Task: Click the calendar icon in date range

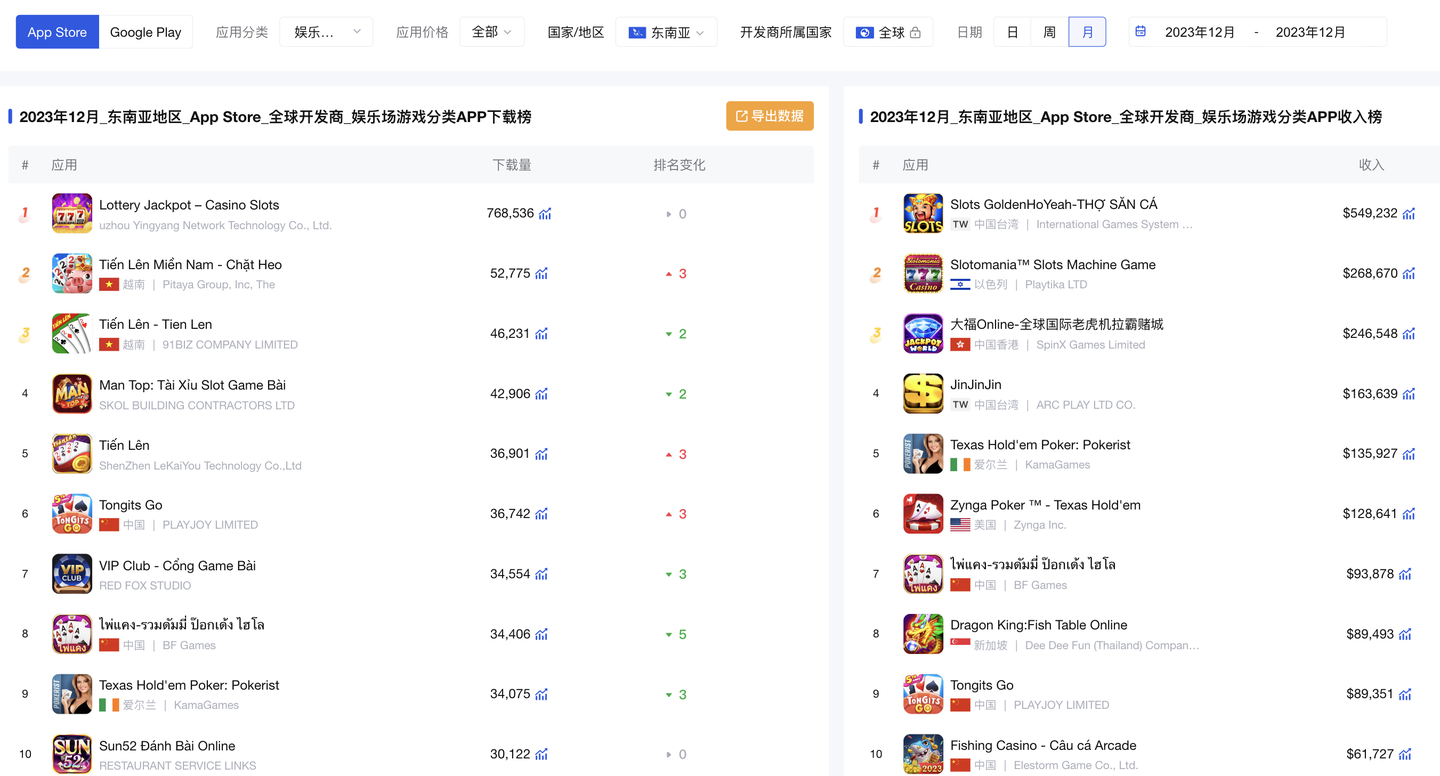Action: [x=1140, y=32]
